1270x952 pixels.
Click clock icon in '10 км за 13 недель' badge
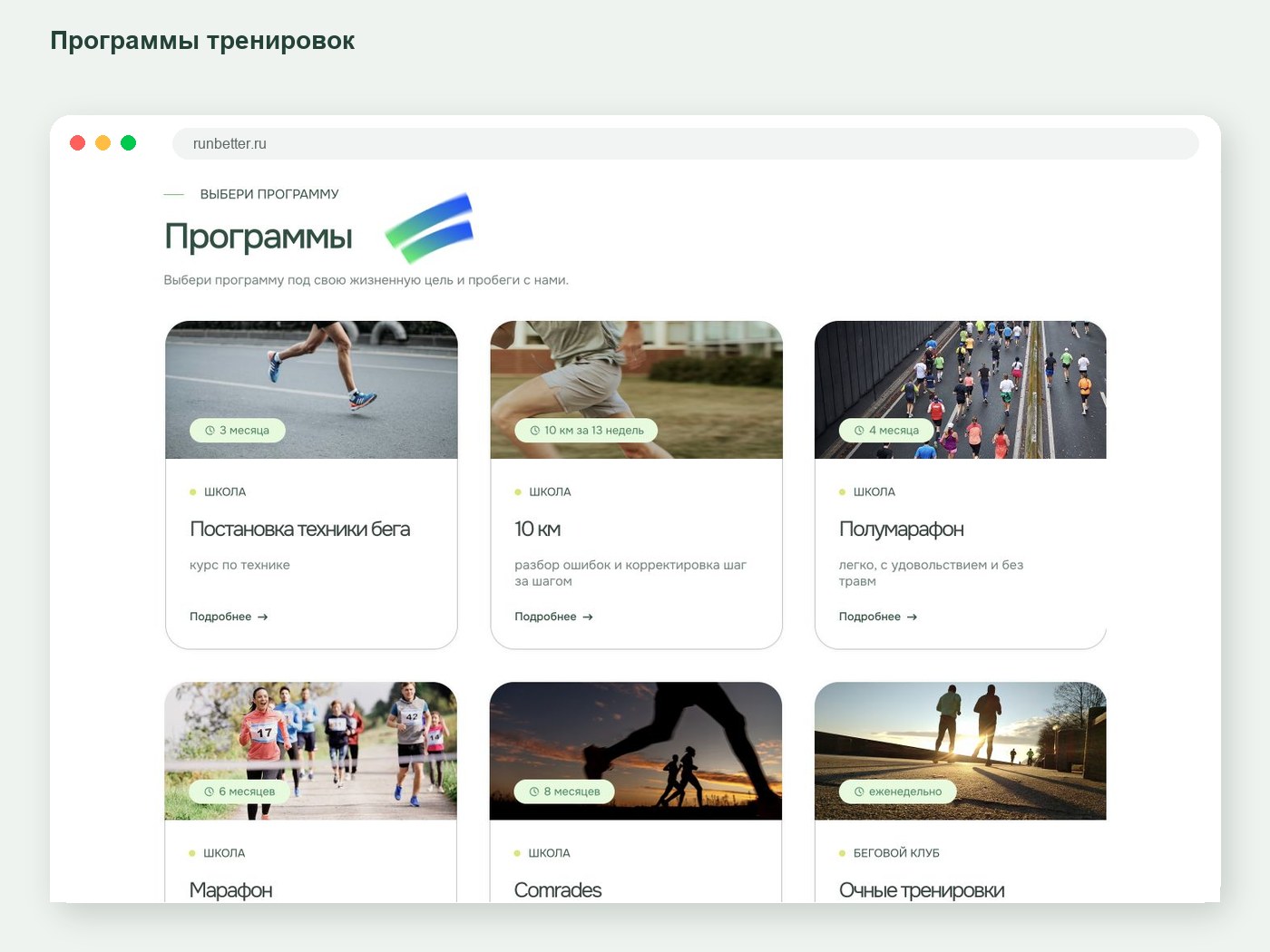[x=535, y=431]
